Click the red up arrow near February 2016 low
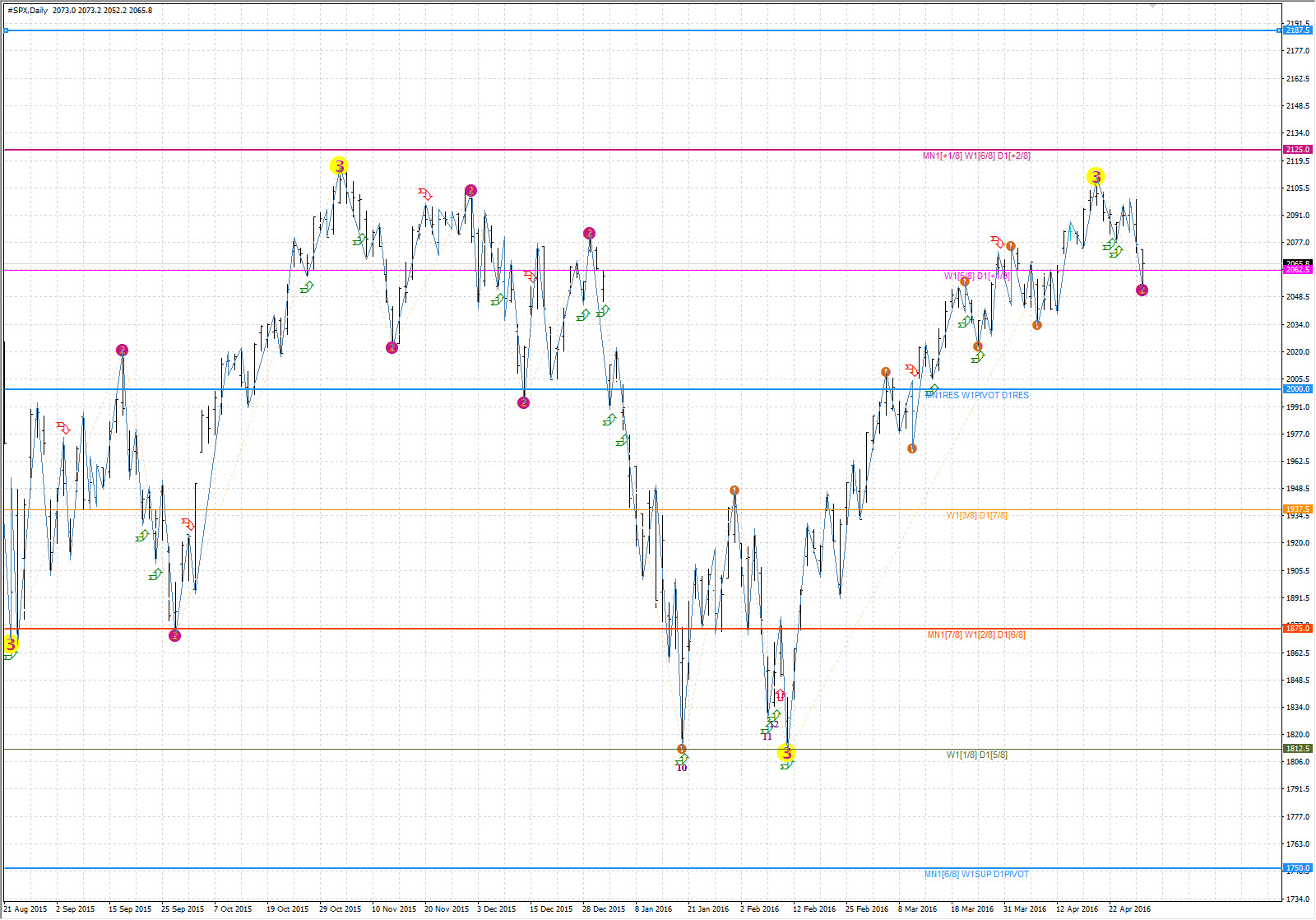The width and height of the screenshot is (1316, 920). (780, 695)
